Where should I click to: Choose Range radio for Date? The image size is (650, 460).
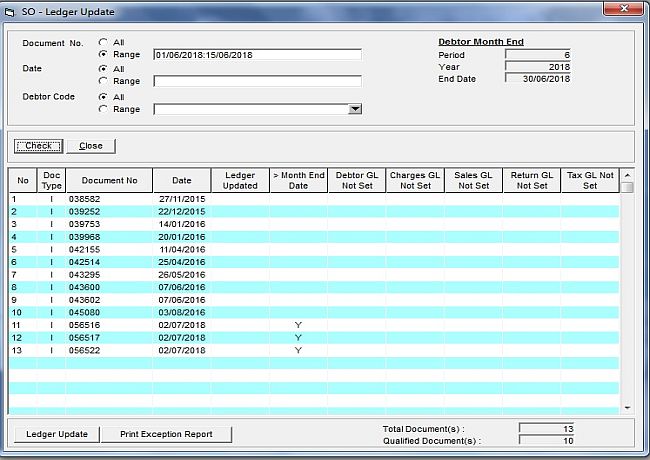pos(103,82)
